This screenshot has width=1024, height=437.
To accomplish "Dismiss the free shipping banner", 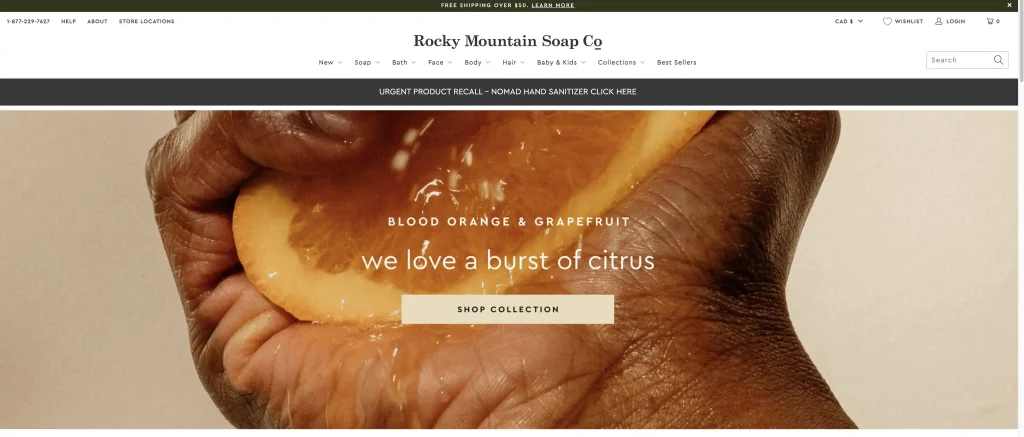I will click(1009, 5).
